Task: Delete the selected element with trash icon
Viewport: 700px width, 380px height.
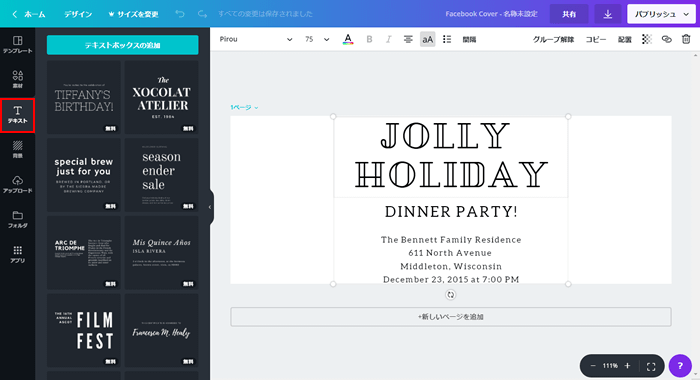Action: click(x=686, y=39)
